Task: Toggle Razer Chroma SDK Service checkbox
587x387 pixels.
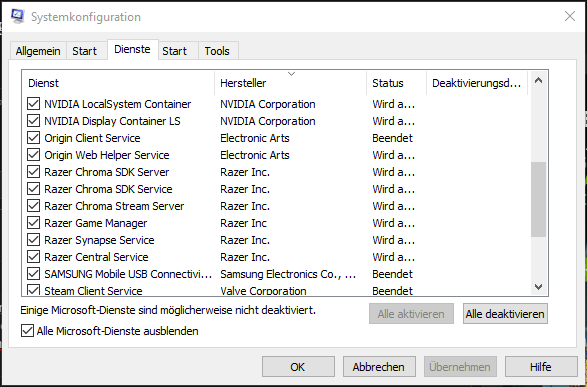Action: click(33, 189)
